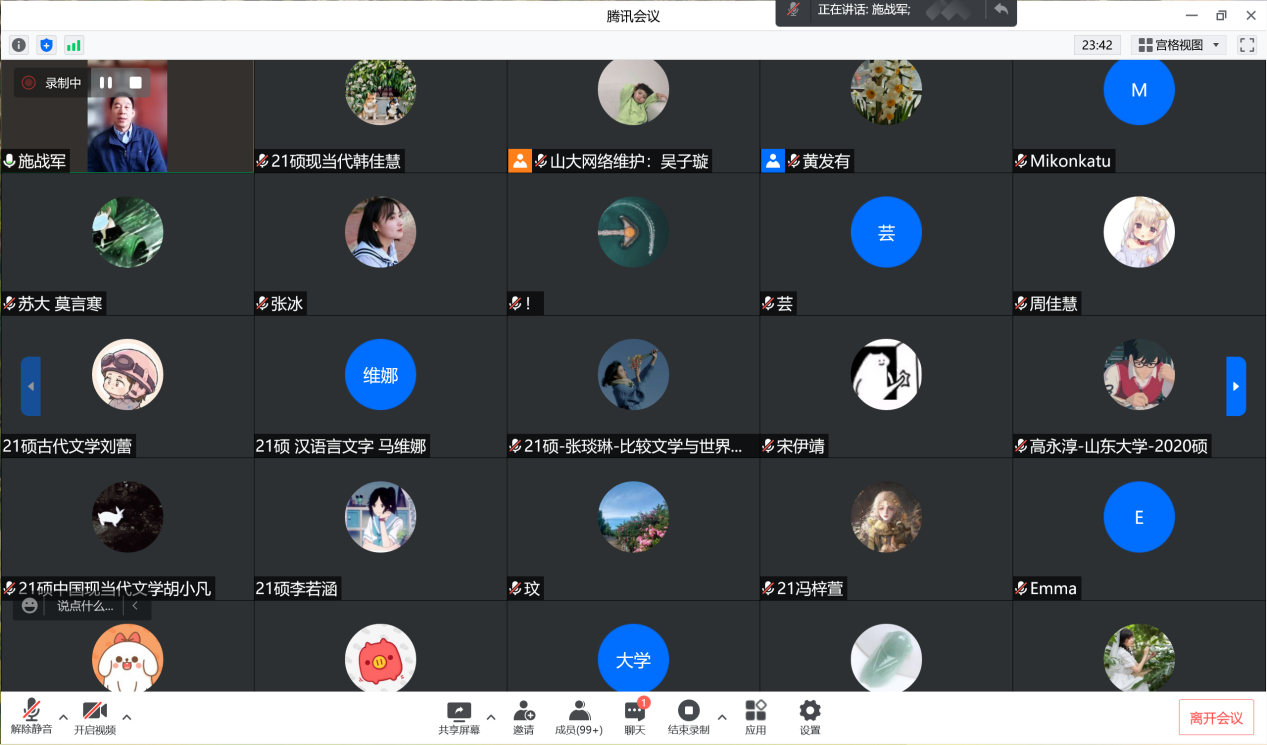Open the 邀请 invite icon
1267x745 pixels.
tap(523, 717)
